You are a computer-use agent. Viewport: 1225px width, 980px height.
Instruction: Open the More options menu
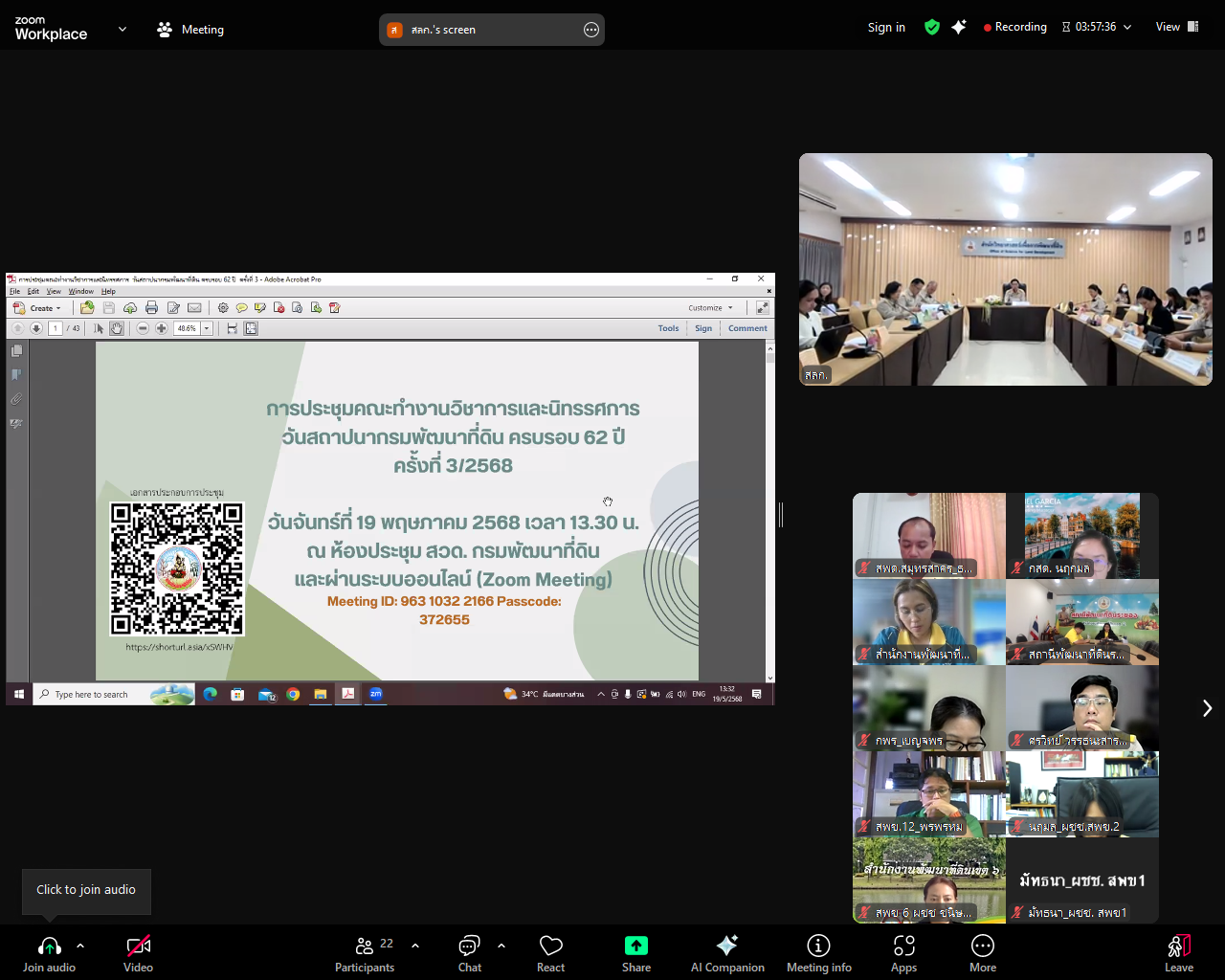[x=982, y=947]
